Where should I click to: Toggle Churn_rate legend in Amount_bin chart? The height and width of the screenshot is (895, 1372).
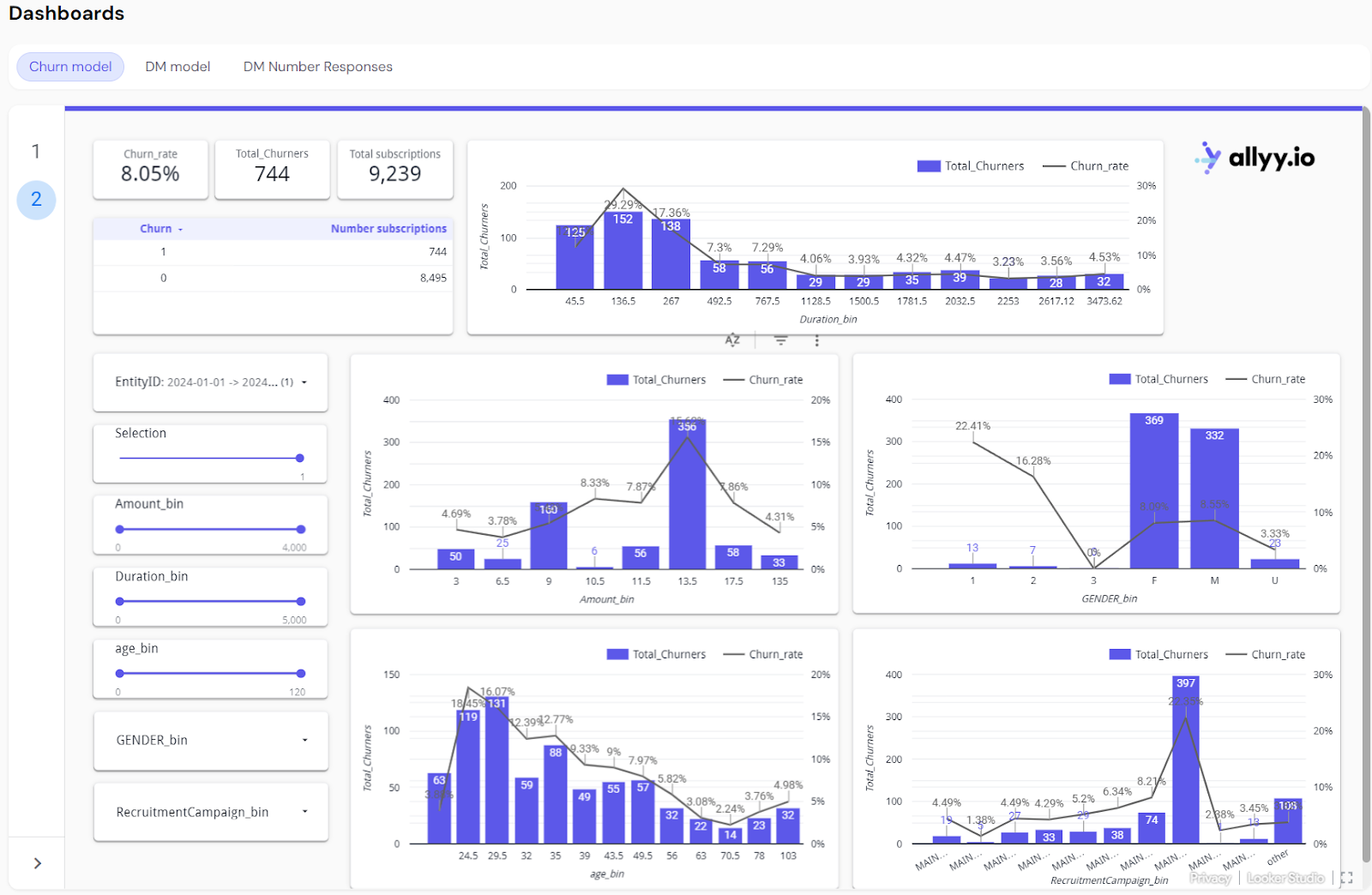pos(763,380)
